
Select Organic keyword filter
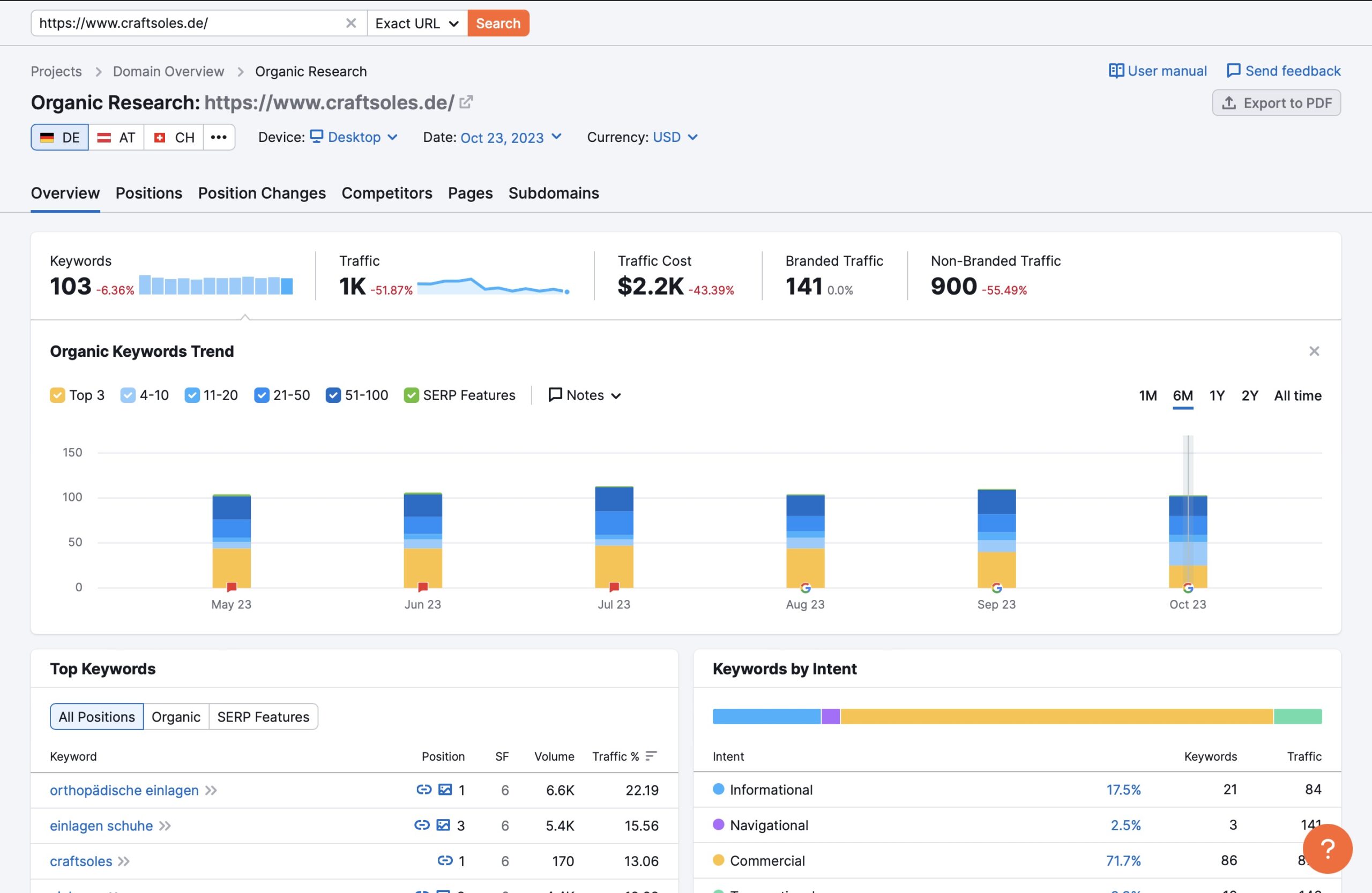[176, 716]
